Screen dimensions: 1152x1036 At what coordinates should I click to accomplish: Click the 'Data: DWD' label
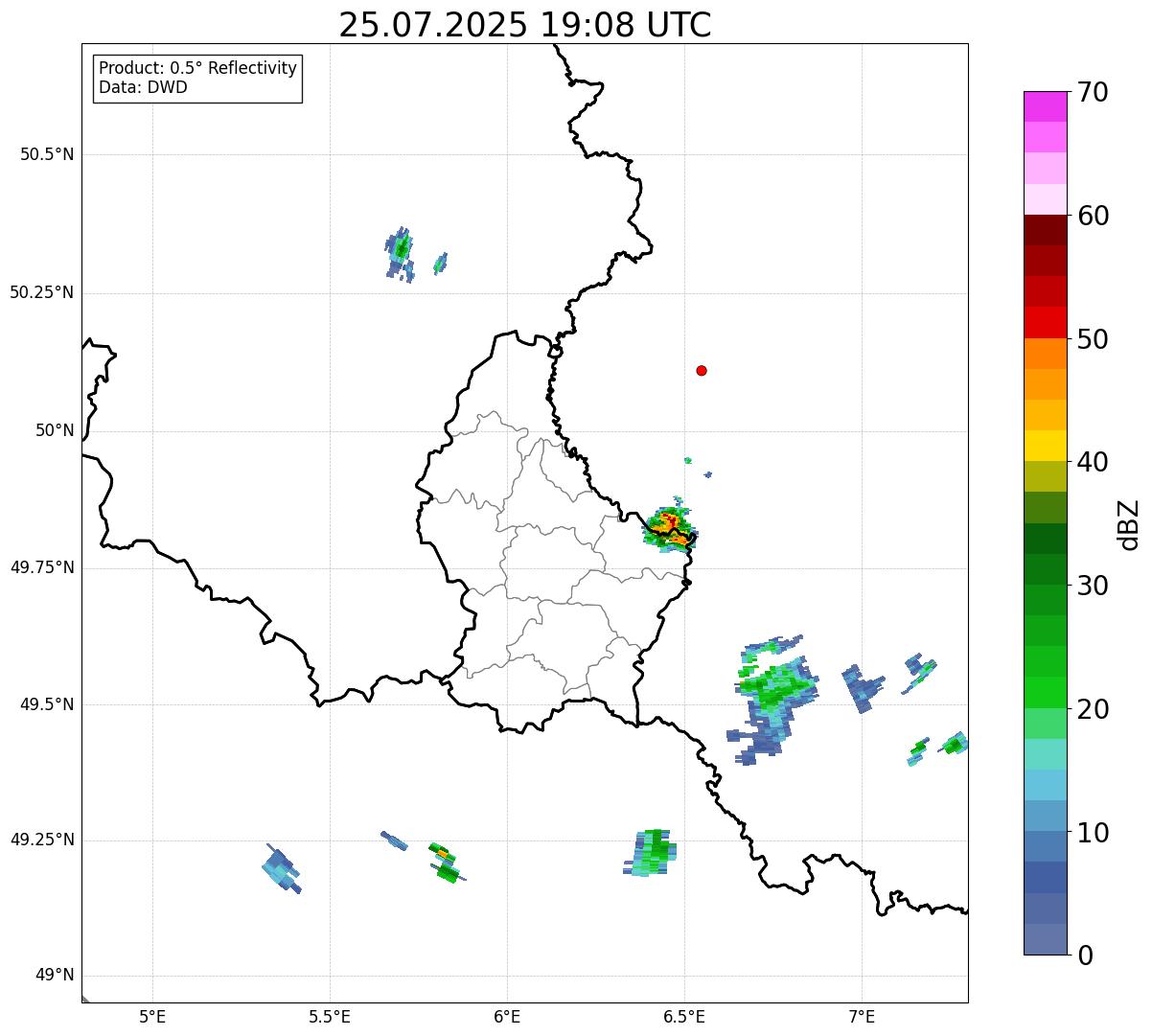[143, 87]
